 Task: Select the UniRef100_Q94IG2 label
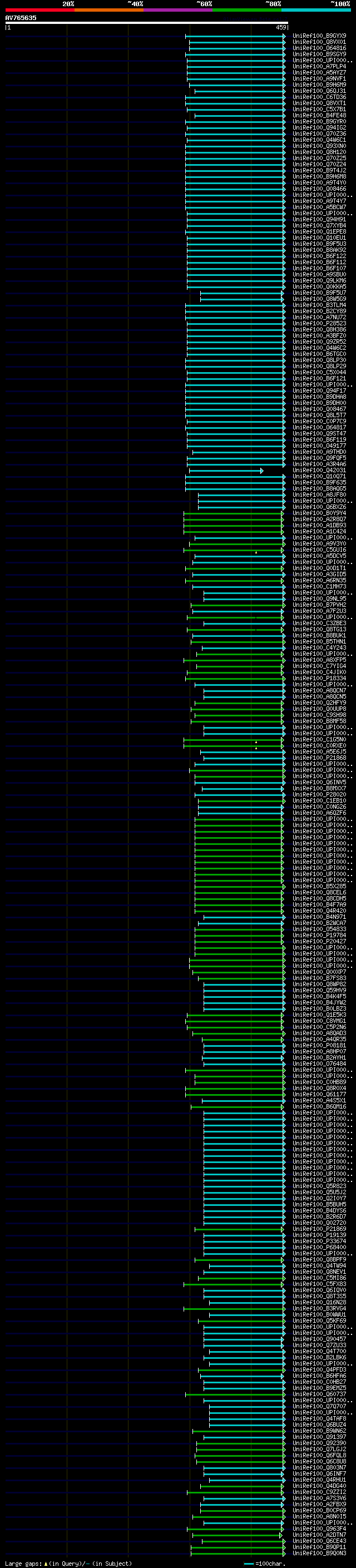pyautogui.click(x=319, y=127)
